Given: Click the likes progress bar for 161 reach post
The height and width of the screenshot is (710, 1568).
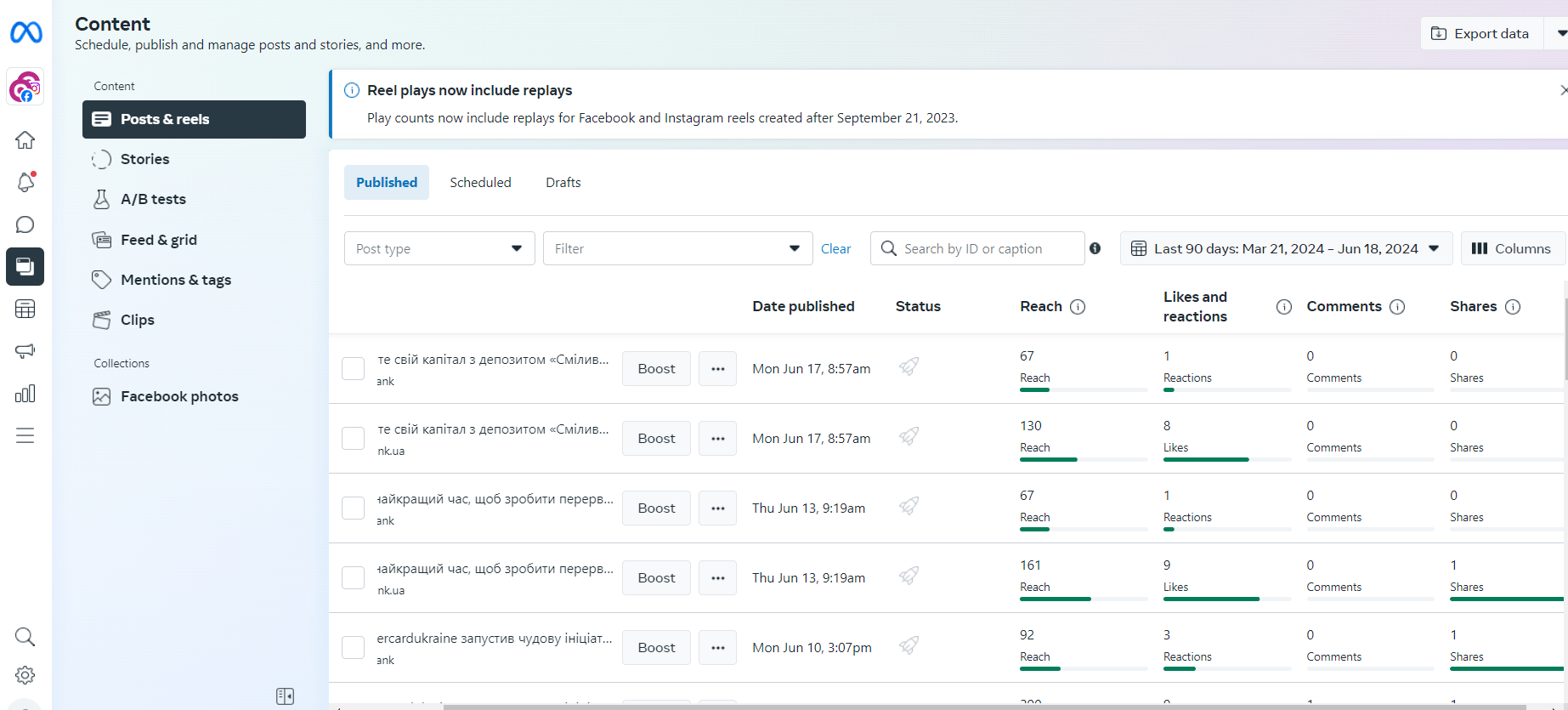Looking at the screenshot, I should coord(1227,599).
